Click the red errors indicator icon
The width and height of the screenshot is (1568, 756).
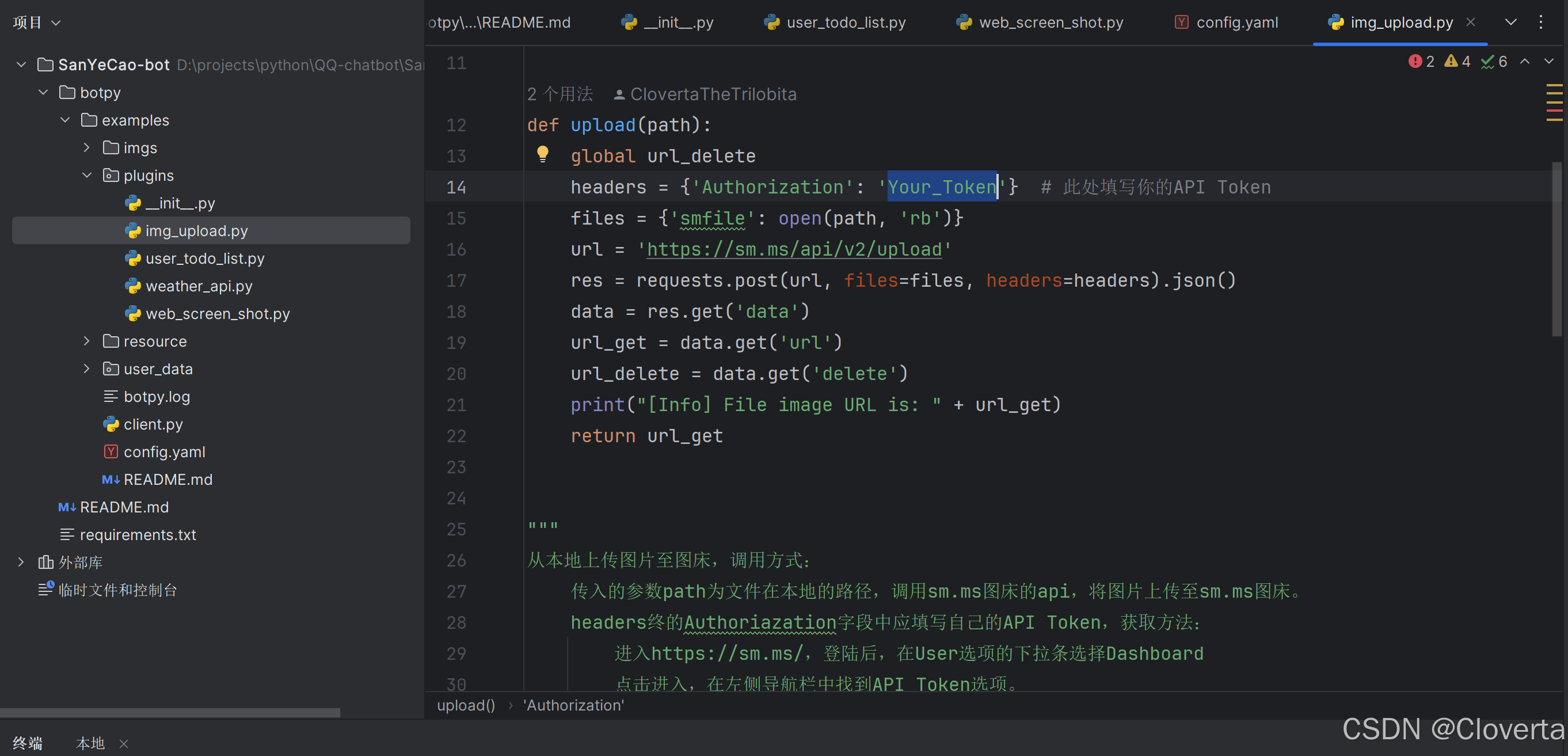pos(1415,62)
